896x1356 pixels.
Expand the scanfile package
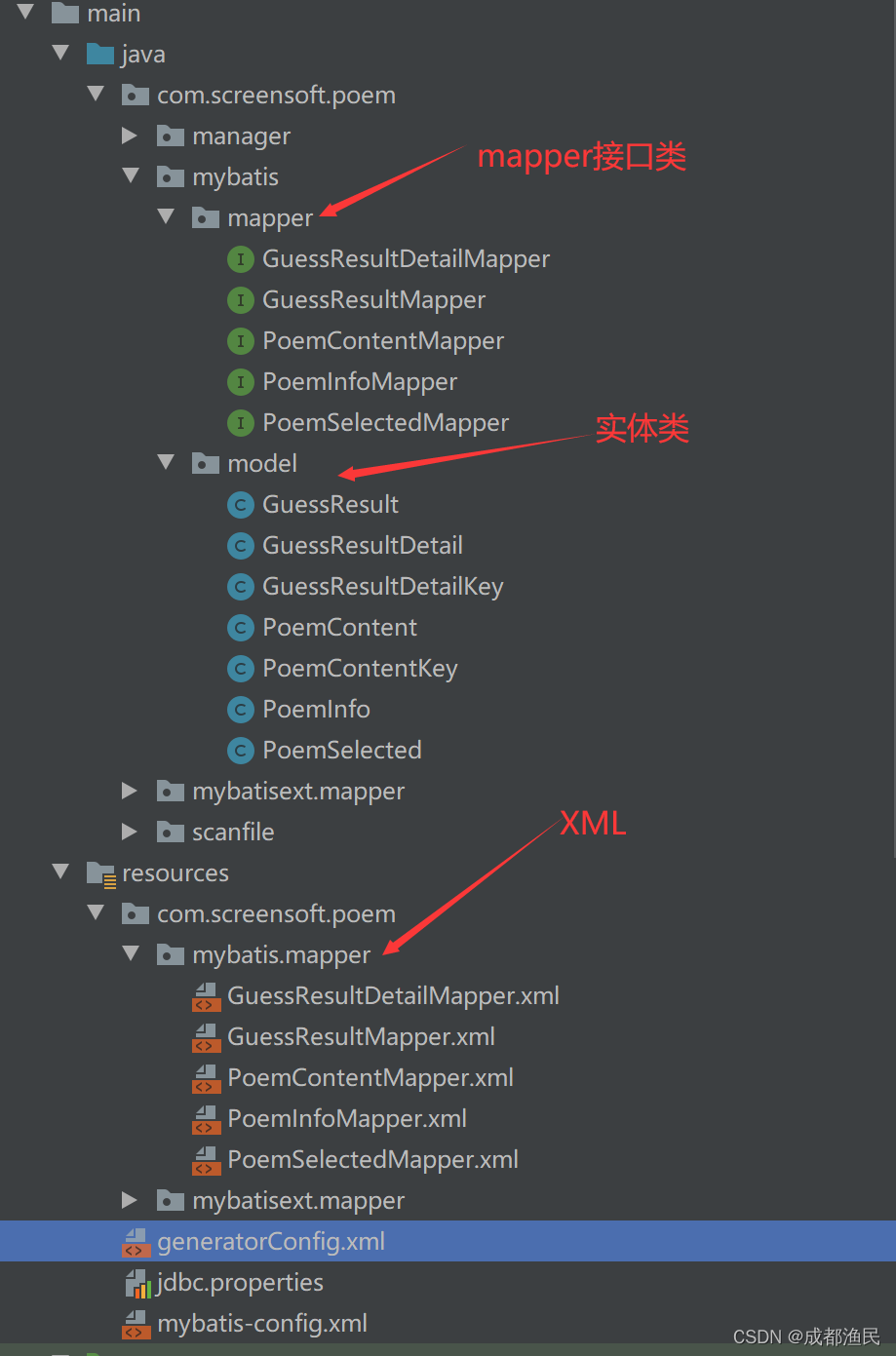[130, 832]
